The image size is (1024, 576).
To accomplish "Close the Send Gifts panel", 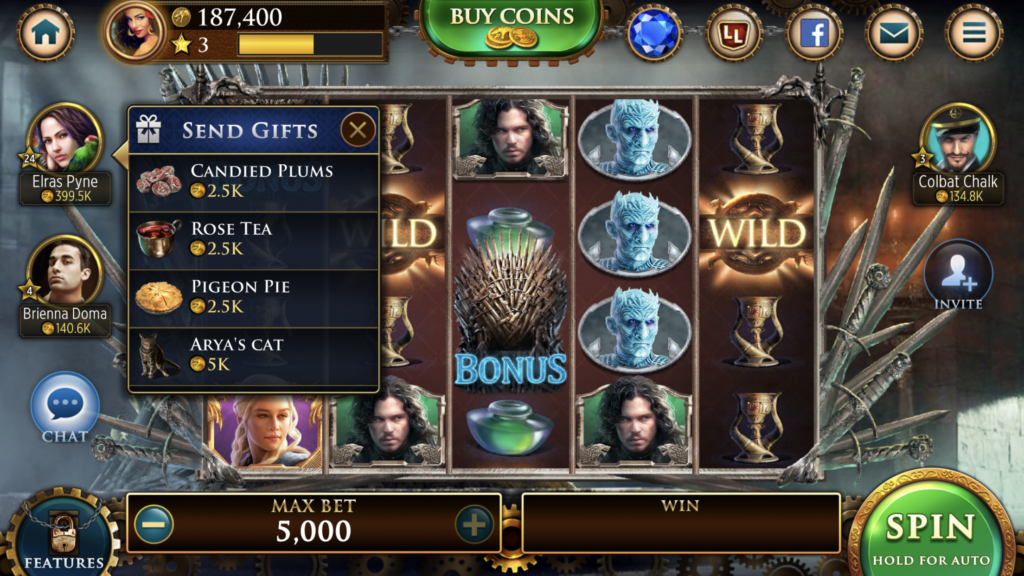I will click(x=357, y=129).
